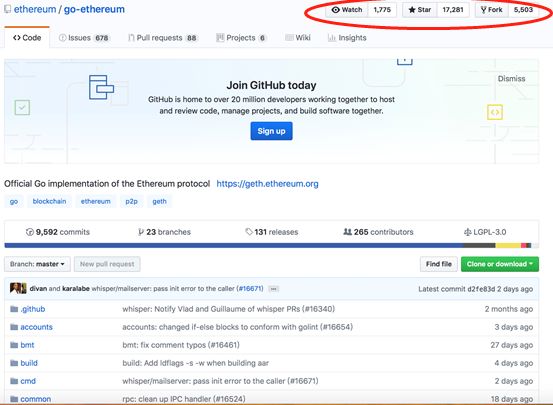Click the blue segment of the language bar
Screen dimensions: 553x405
click(233, 246)
